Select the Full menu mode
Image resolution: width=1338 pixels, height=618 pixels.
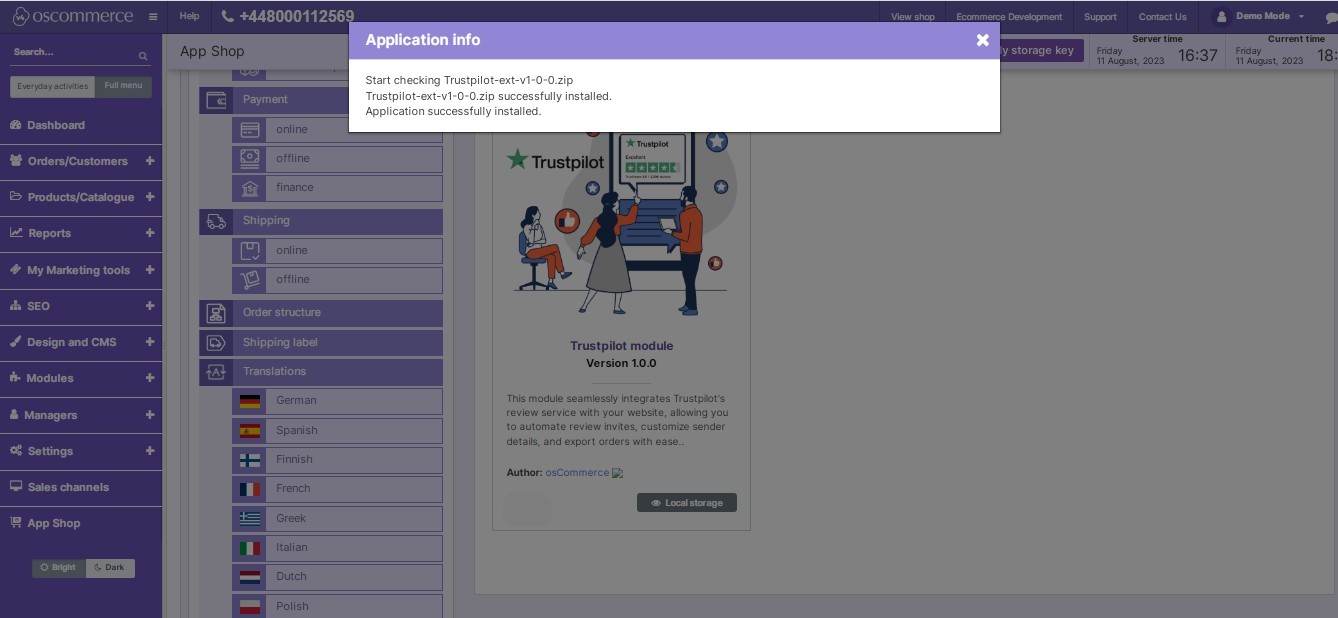point(124,86)
